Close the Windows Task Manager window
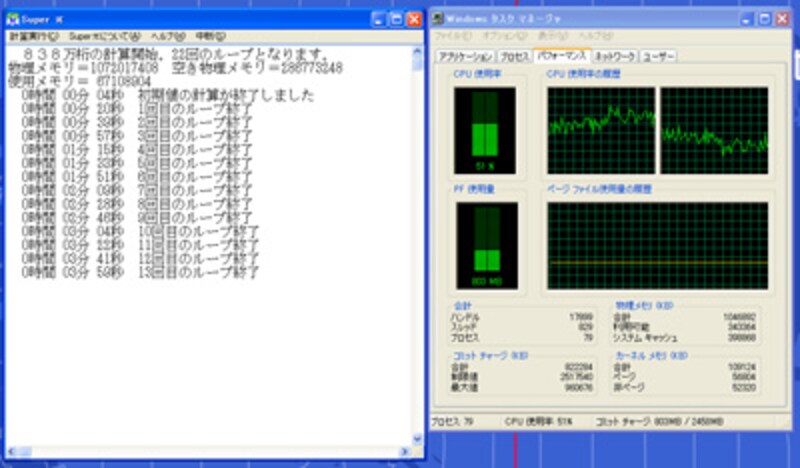The width and height of the screenshot is (800, 468). [783, 19]
